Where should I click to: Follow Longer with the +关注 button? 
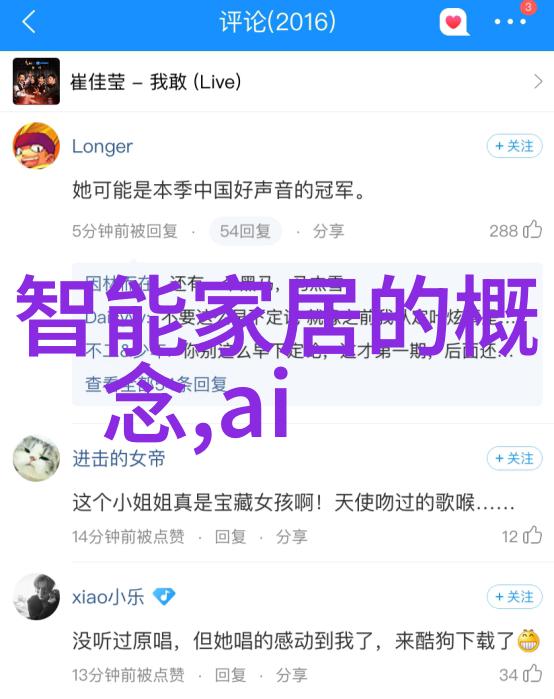(514, 146)
